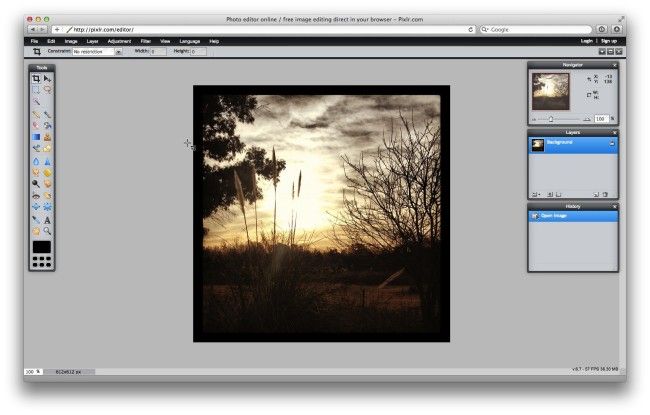Select the Dodge tool

pos(36,184)
